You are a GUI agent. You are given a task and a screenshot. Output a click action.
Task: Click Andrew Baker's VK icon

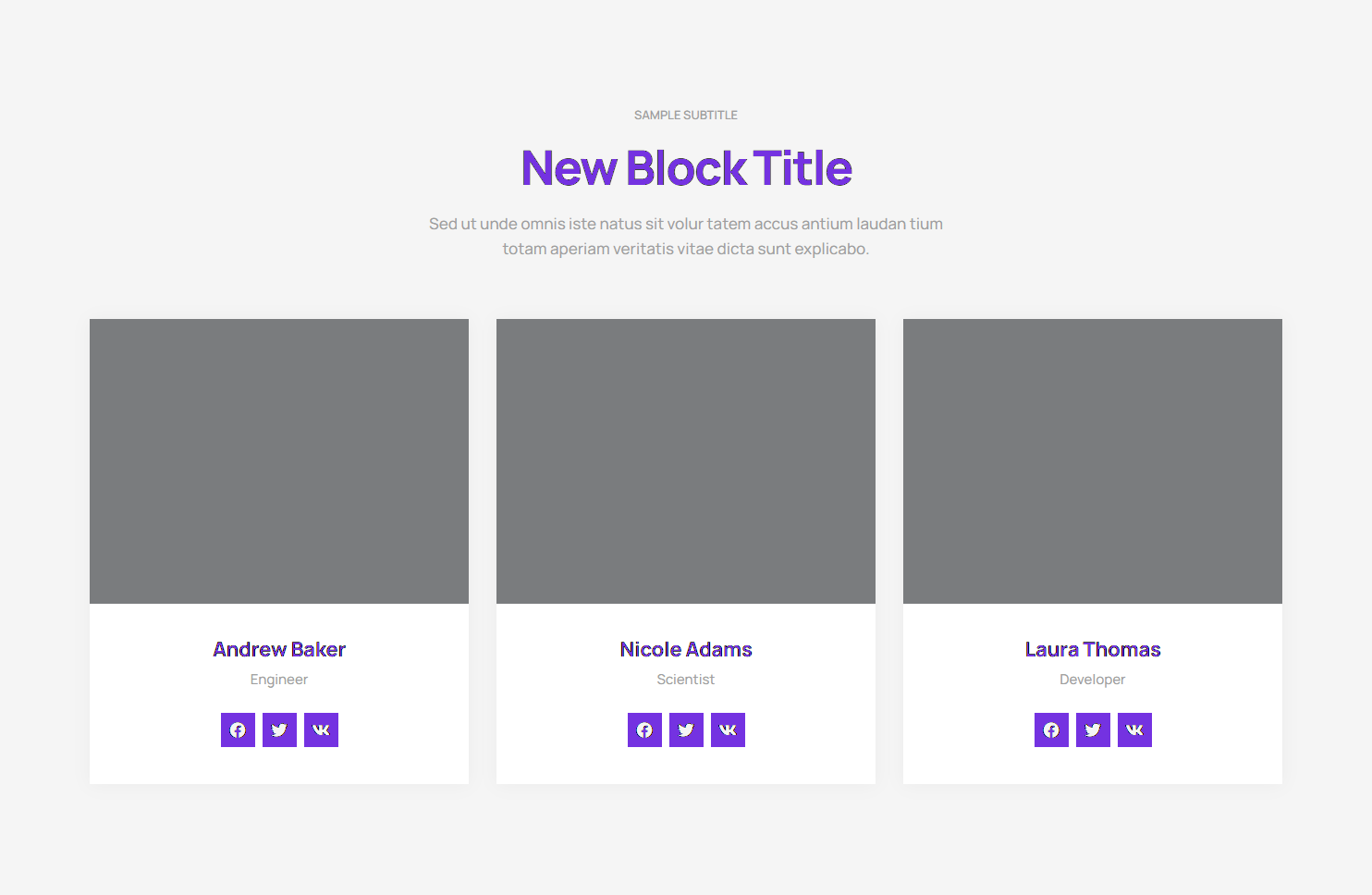(x=321, y=729)
